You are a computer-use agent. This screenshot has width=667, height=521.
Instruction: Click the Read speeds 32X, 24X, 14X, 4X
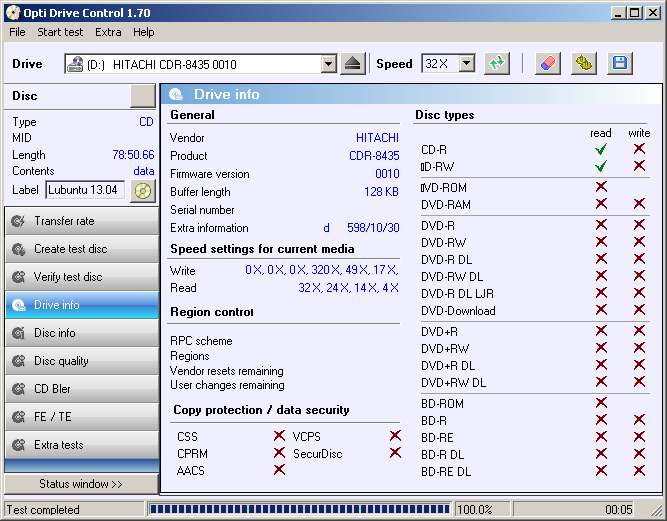click(x=348, y=288)
